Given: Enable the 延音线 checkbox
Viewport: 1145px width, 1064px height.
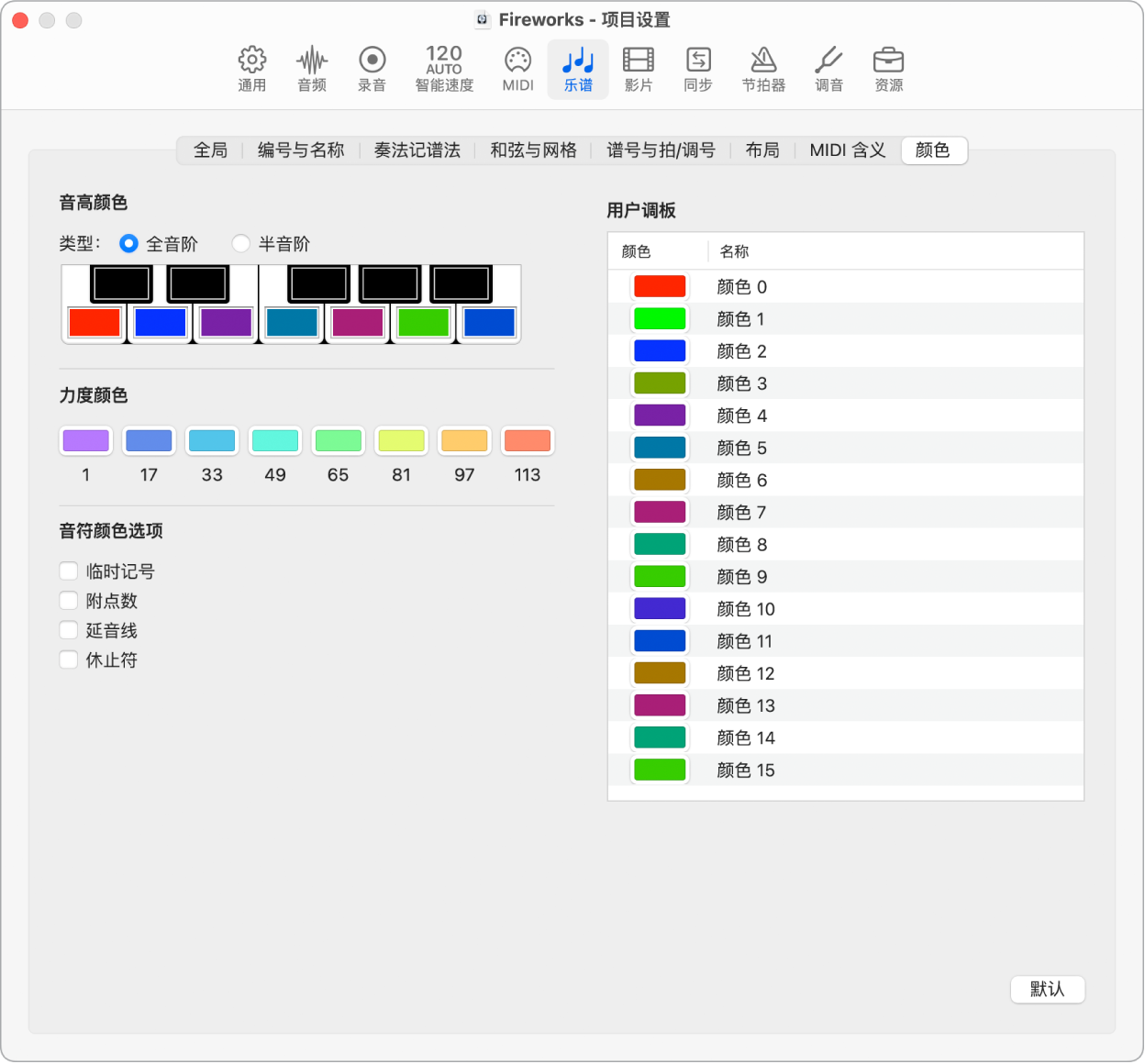Looking at the screenshot, I should tap(69, 630).
